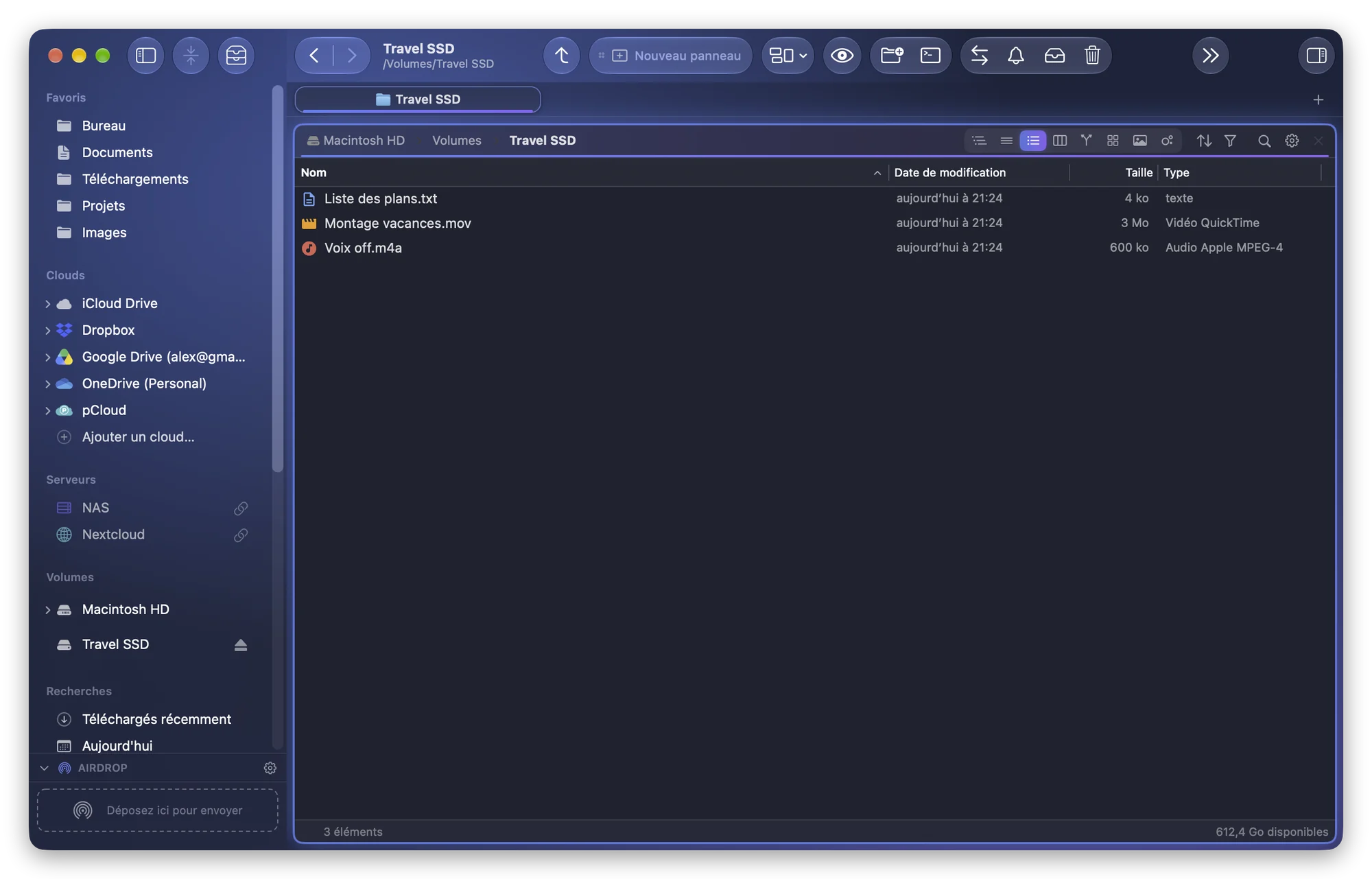Select file Montage vacances.mov
The image size is (1372, 879).
coord(814,223)
